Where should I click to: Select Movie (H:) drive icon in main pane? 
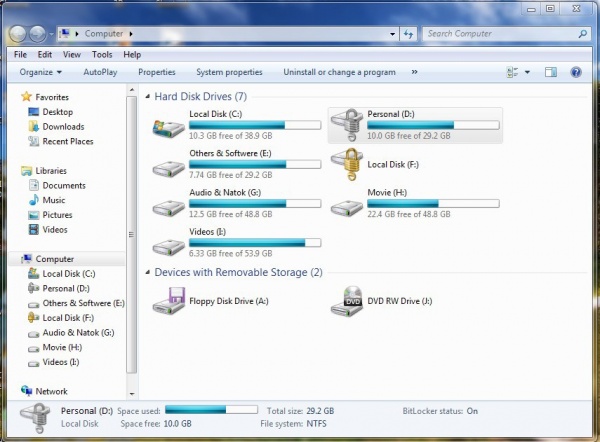coord(347,208)
